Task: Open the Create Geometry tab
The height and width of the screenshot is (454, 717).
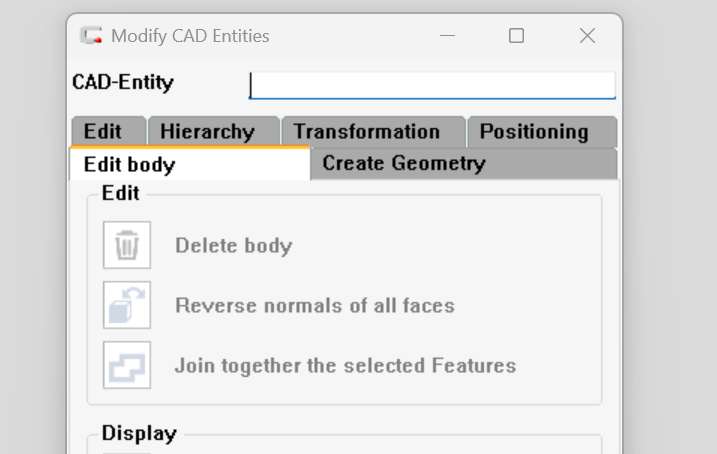Action: point(404,164)
